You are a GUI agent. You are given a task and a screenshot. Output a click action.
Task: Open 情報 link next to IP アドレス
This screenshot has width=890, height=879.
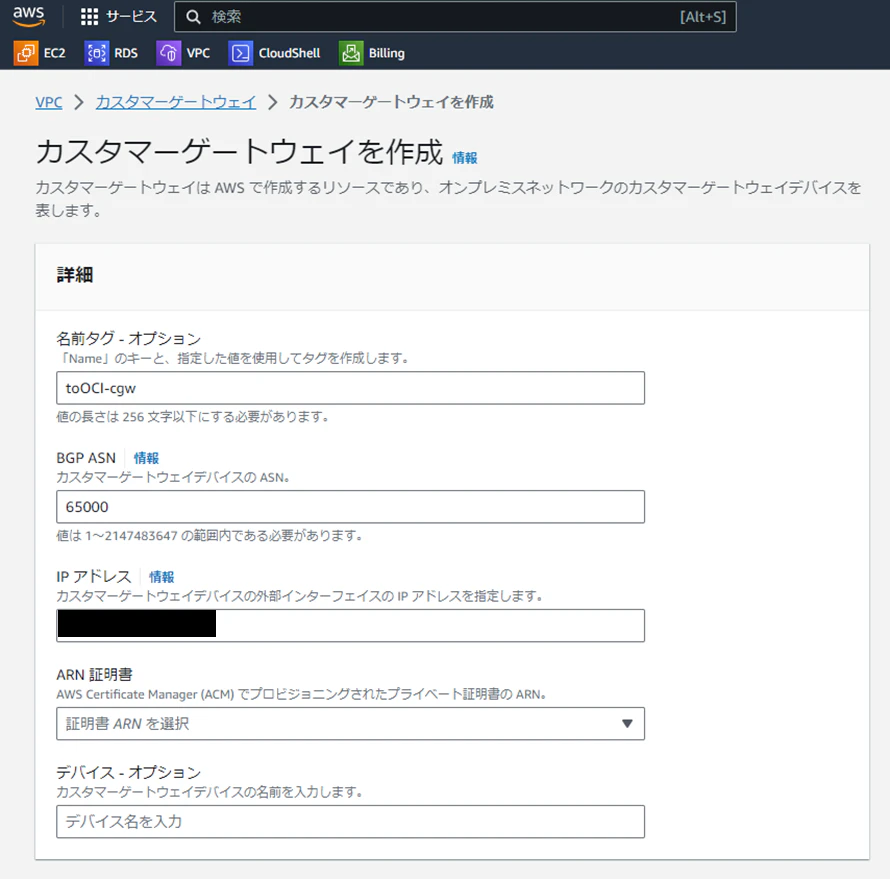point(162,577)
